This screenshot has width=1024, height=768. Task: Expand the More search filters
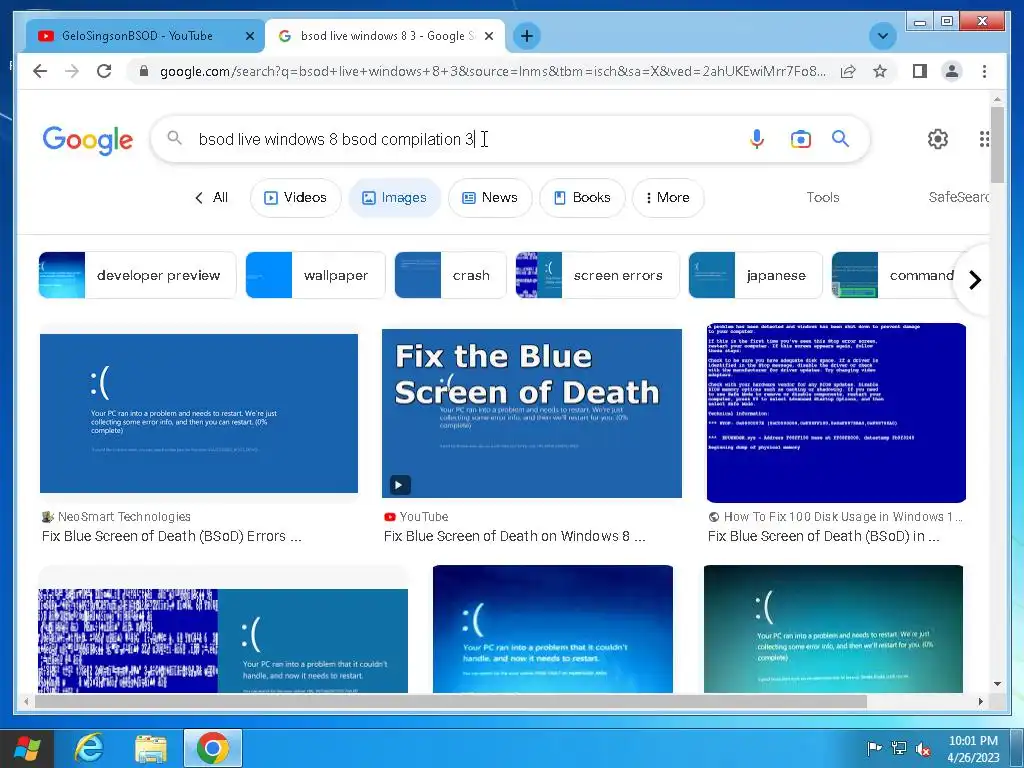pos(667,197)
